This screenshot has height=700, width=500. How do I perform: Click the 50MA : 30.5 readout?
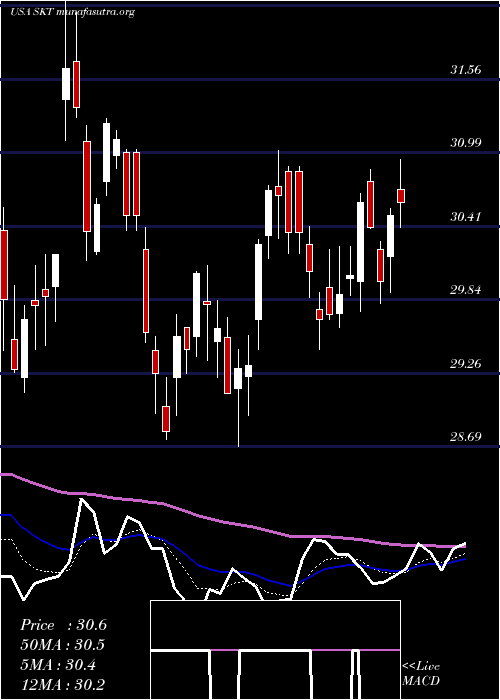point(63,645)
